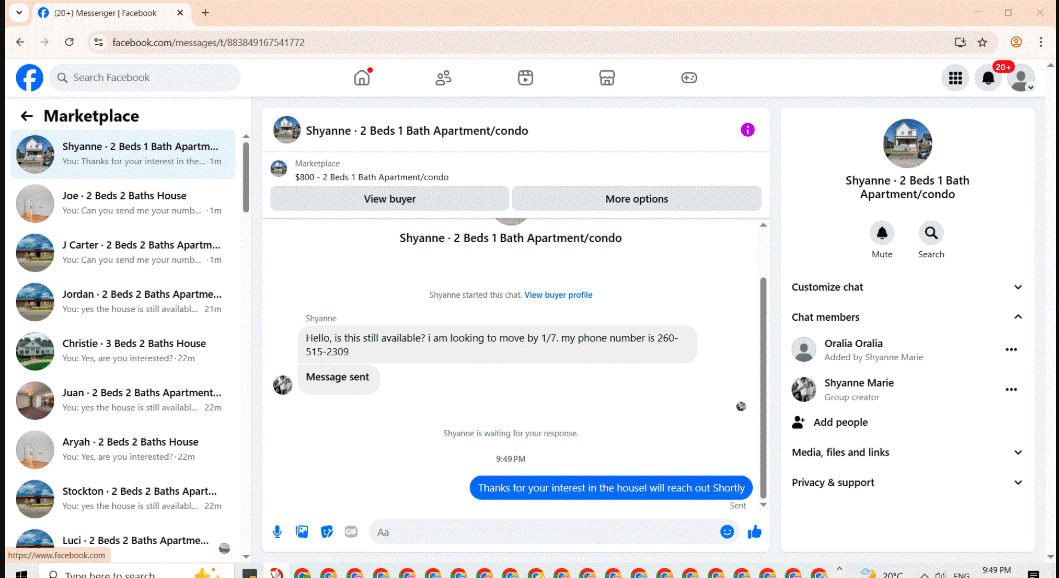Click the browser address bar URL
This screenshot has width=1059, height=578.
pos(208,43)
